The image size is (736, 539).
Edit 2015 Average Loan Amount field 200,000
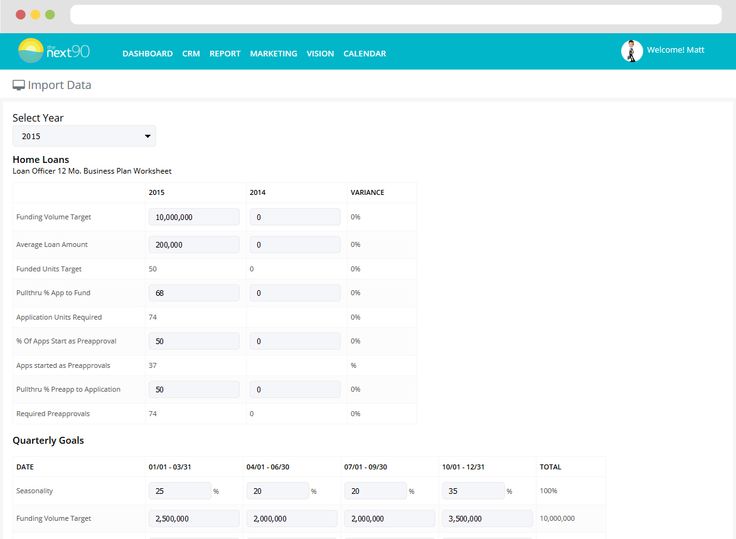coord(194,245)
